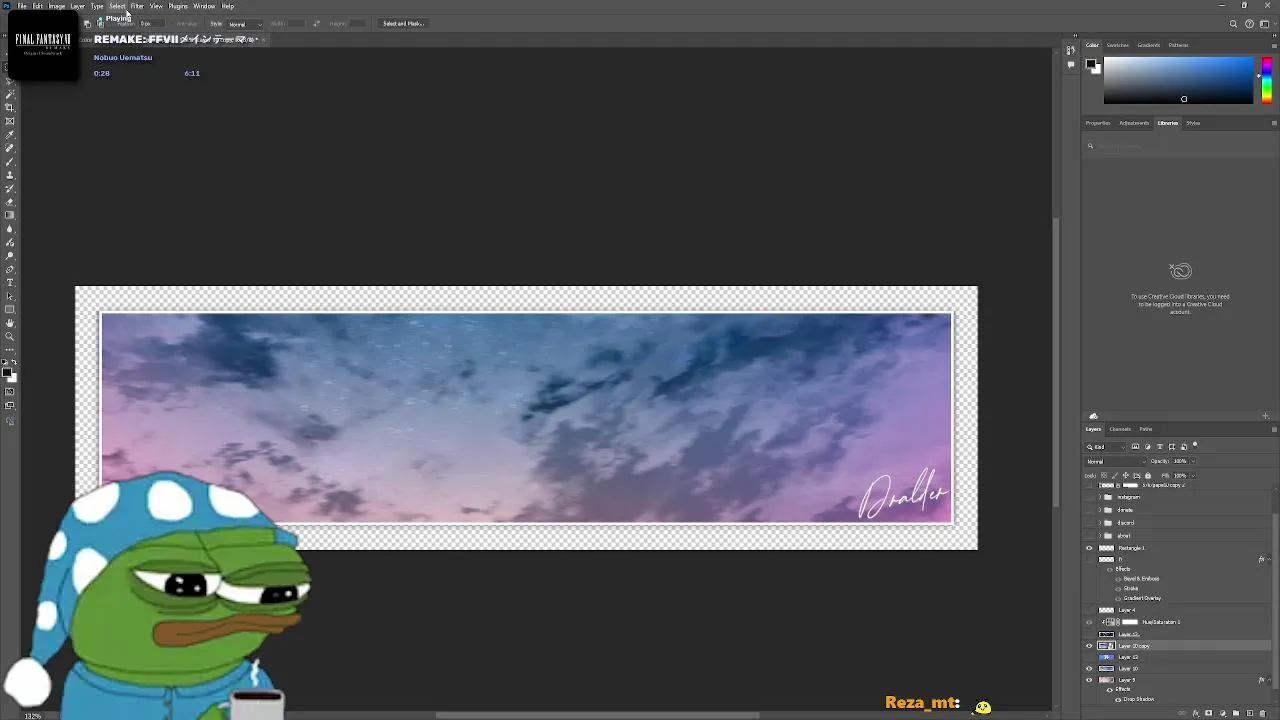
Task: Create a new layer group
Action: (1236, 714)
